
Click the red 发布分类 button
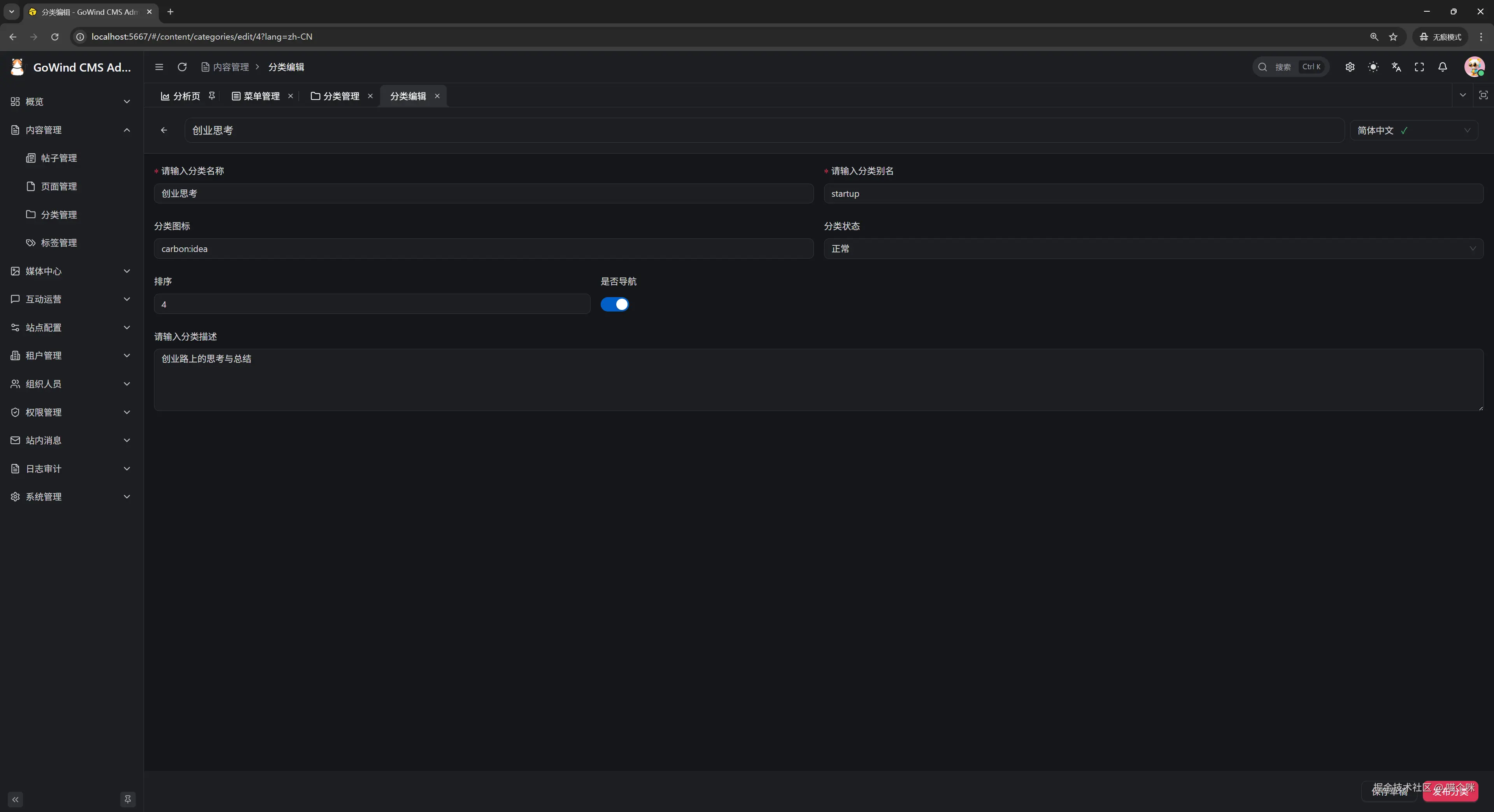point(1450,792)
